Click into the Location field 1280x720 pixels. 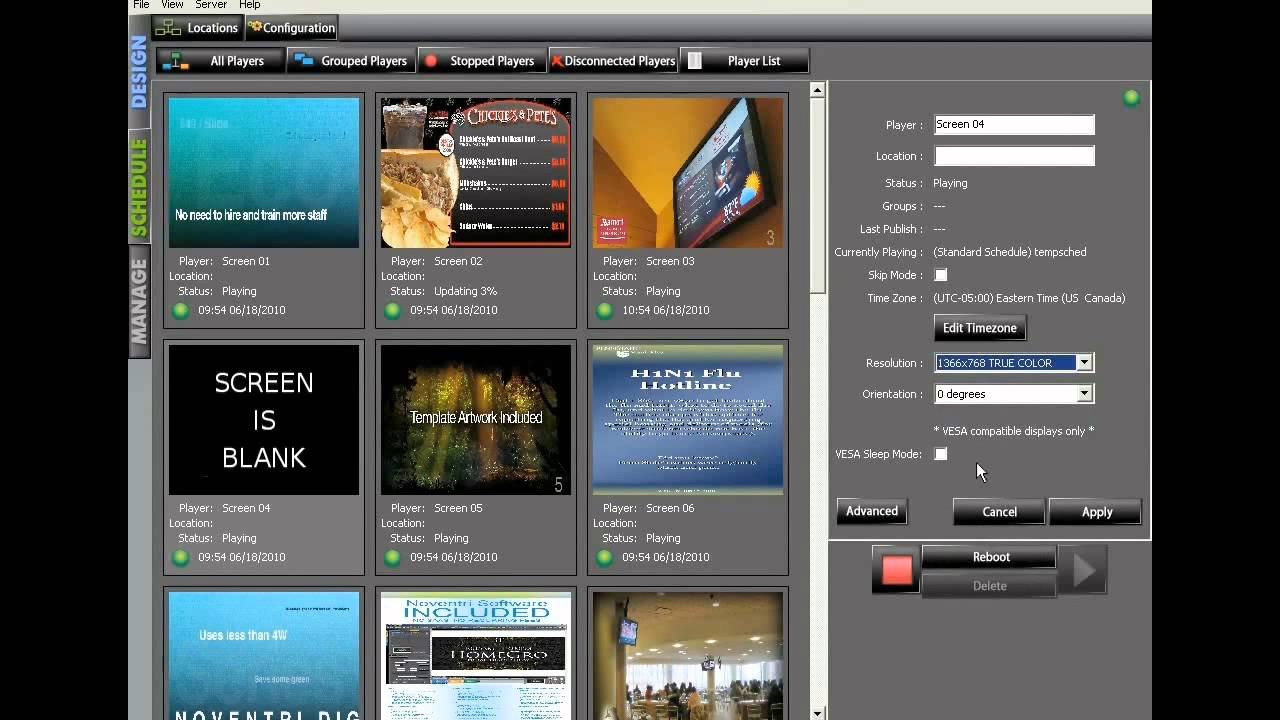click(1014, 156)
